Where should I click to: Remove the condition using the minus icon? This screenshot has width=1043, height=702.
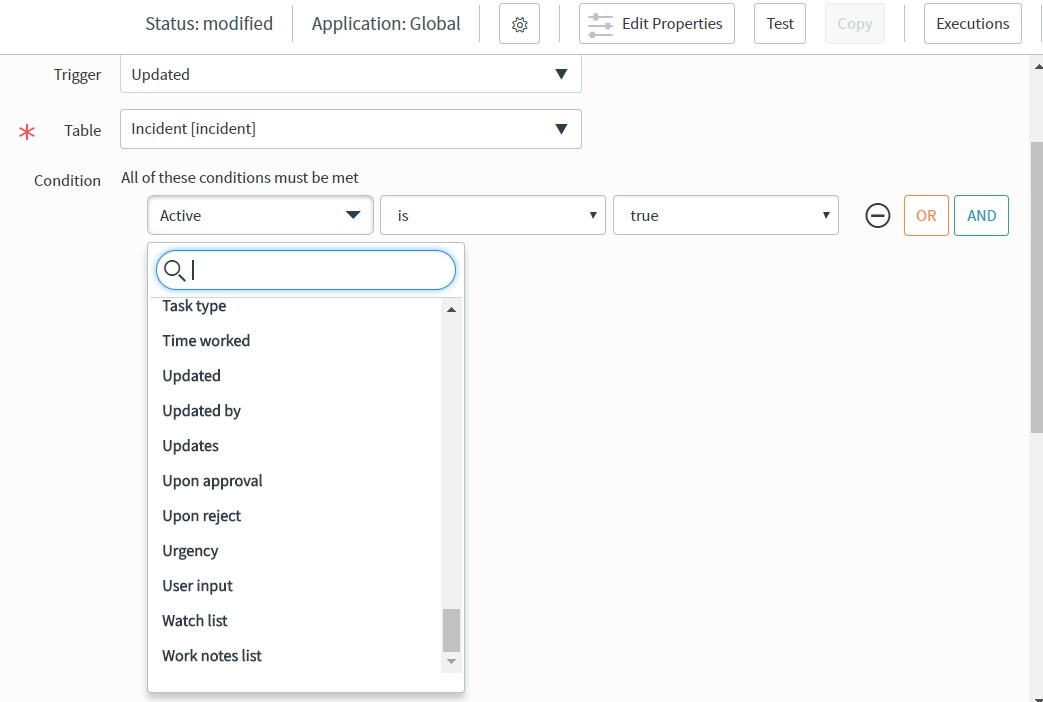tap(877, 215)
